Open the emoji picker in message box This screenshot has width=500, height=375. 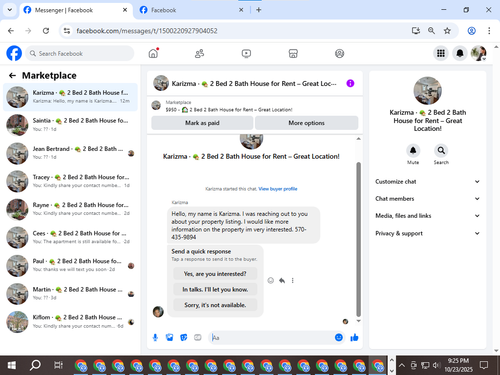tap(339, 338)
